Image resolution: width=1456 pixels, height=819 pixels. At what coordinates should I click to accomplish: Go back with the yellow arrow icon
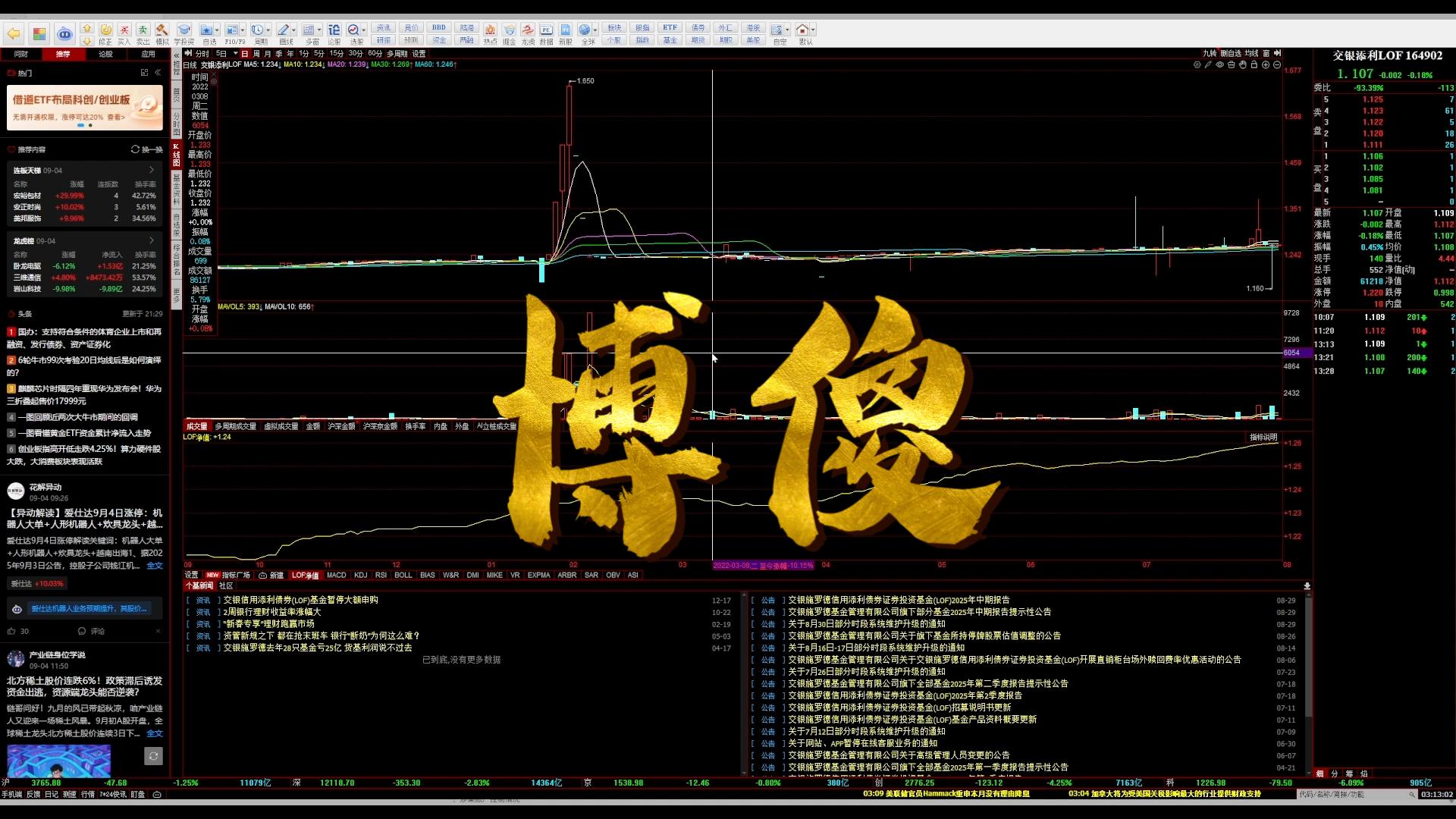[14, 33]
